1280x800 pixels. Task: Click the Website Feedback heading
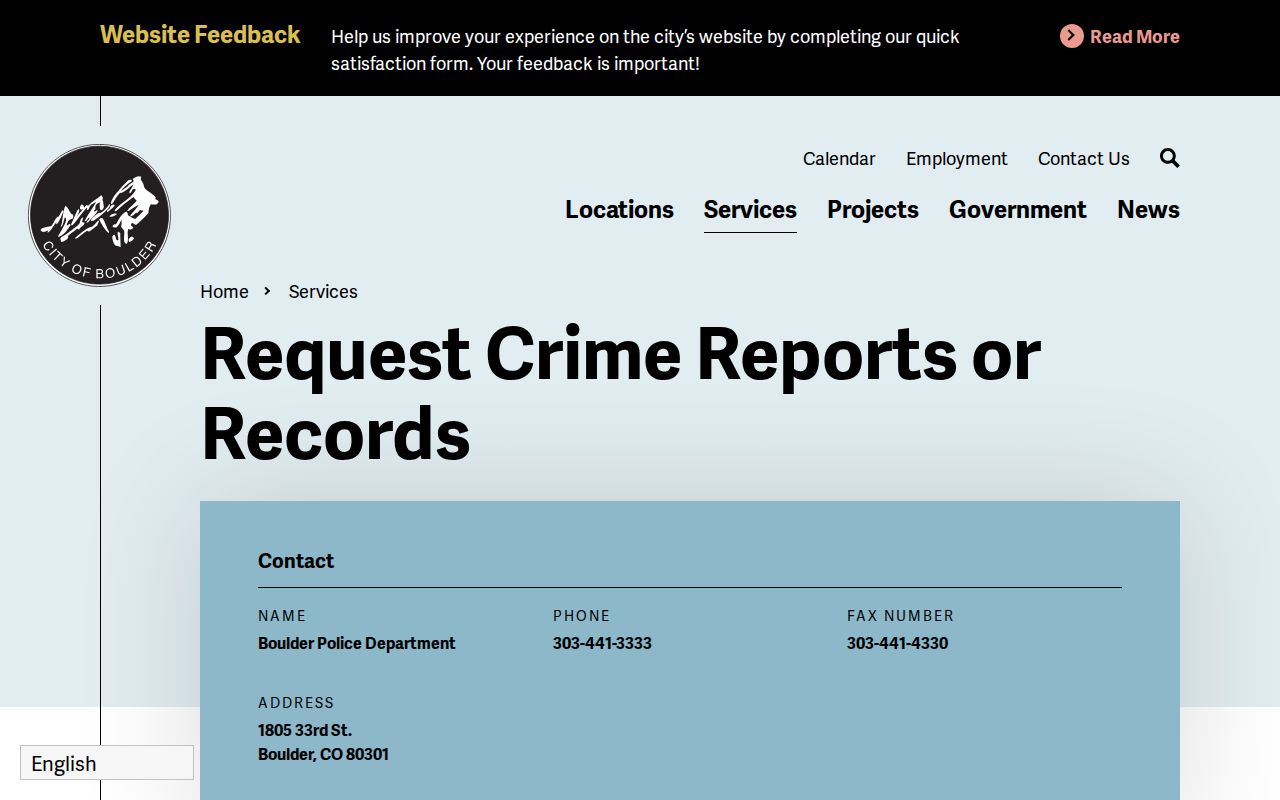coord(200,35)
